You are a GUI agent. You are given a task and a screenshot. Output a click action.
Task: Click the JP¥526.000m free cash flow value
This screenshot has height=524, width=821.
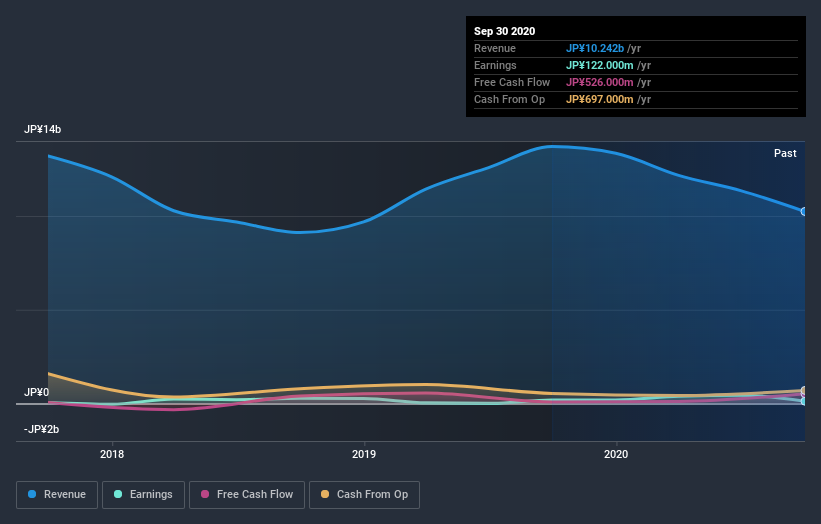600,82
